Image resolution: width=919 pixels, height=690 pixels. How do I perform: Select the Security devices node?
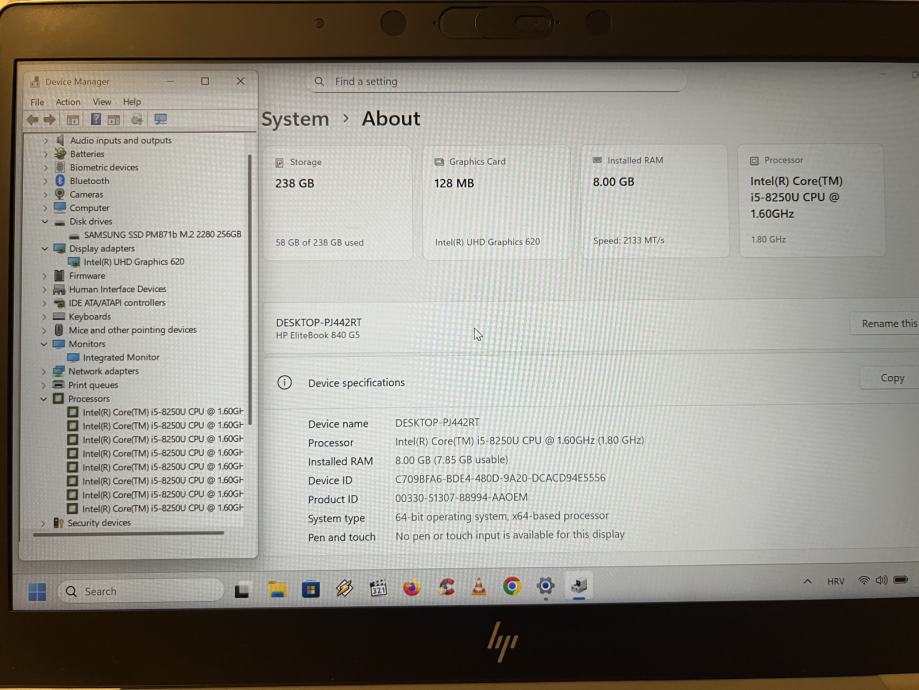coord(99,523)
